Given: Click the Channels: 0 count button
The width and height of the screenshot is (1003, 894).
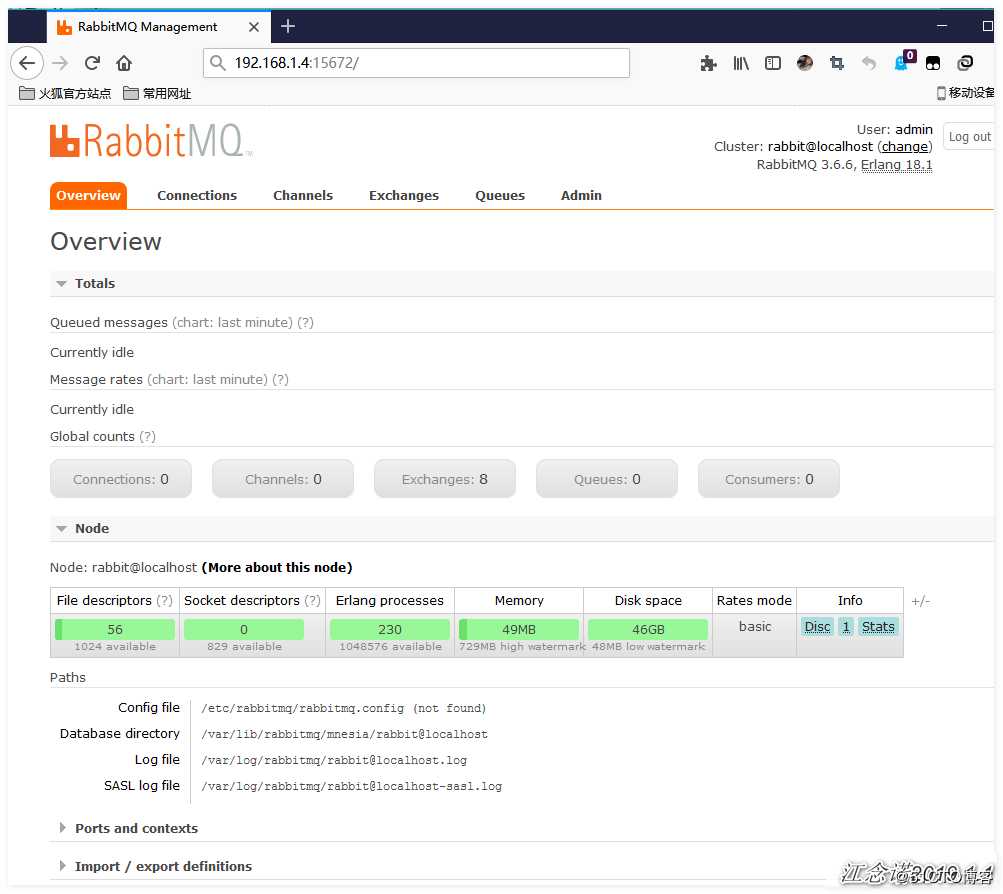Looking at the screenshot, I should click(x=283, y=479).
